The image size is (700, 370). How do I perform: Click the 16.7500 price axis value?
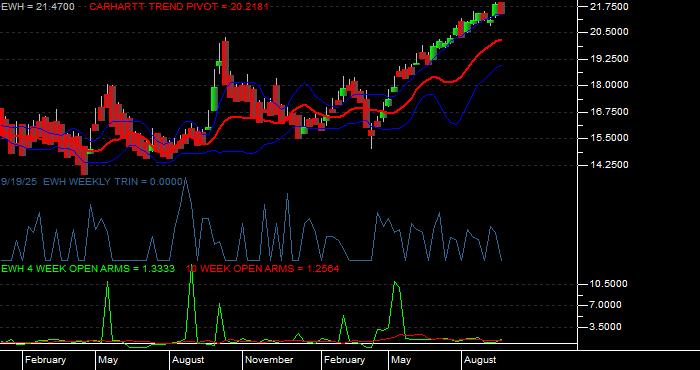[610, 112]
